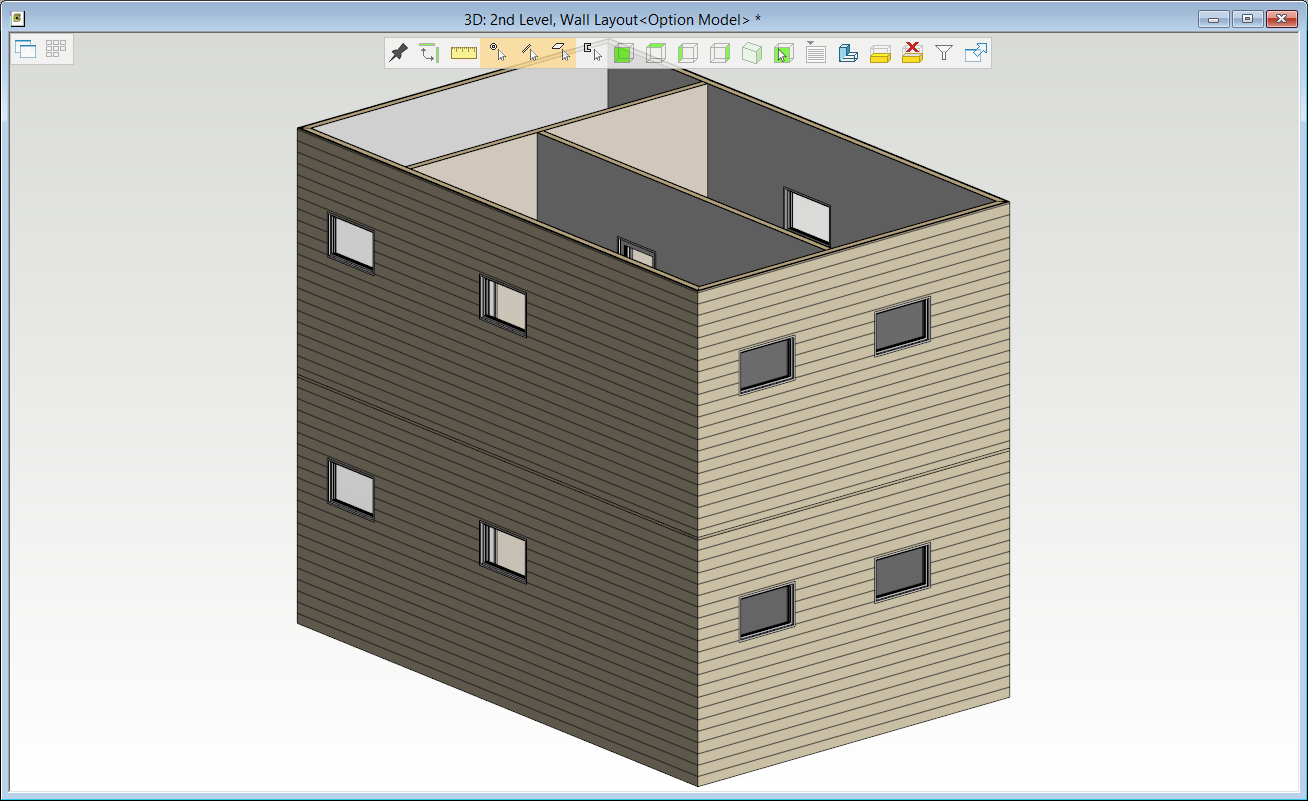Switch to the green front face view cube
This screenshot has width=1308, height=801.
tap(623, 53)
